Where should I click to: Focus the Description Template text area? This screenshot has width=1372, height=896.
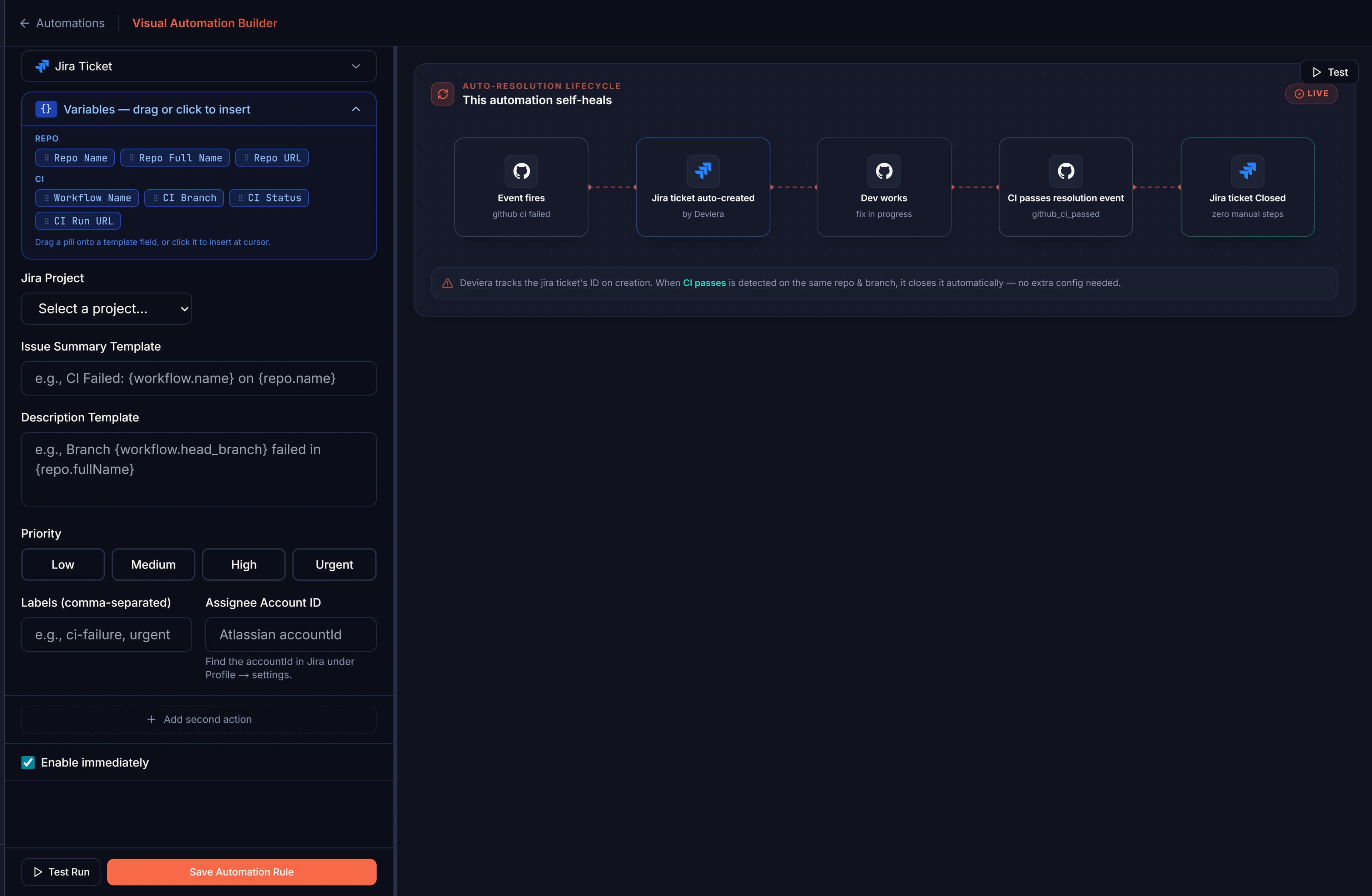199,469
